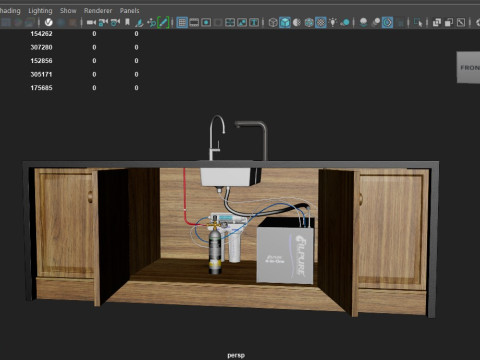Click the Select Camera icon

click(x=91, y=22)
